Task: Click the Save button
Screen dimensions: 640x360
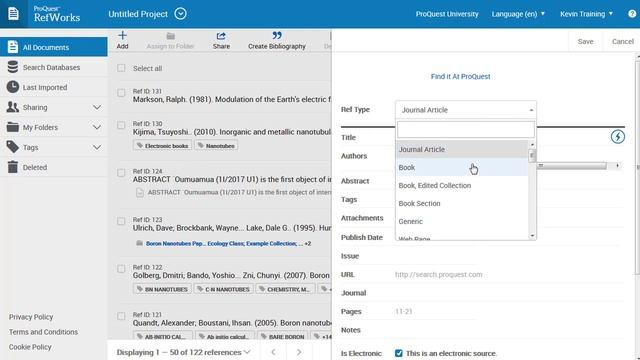Action: 585,42
